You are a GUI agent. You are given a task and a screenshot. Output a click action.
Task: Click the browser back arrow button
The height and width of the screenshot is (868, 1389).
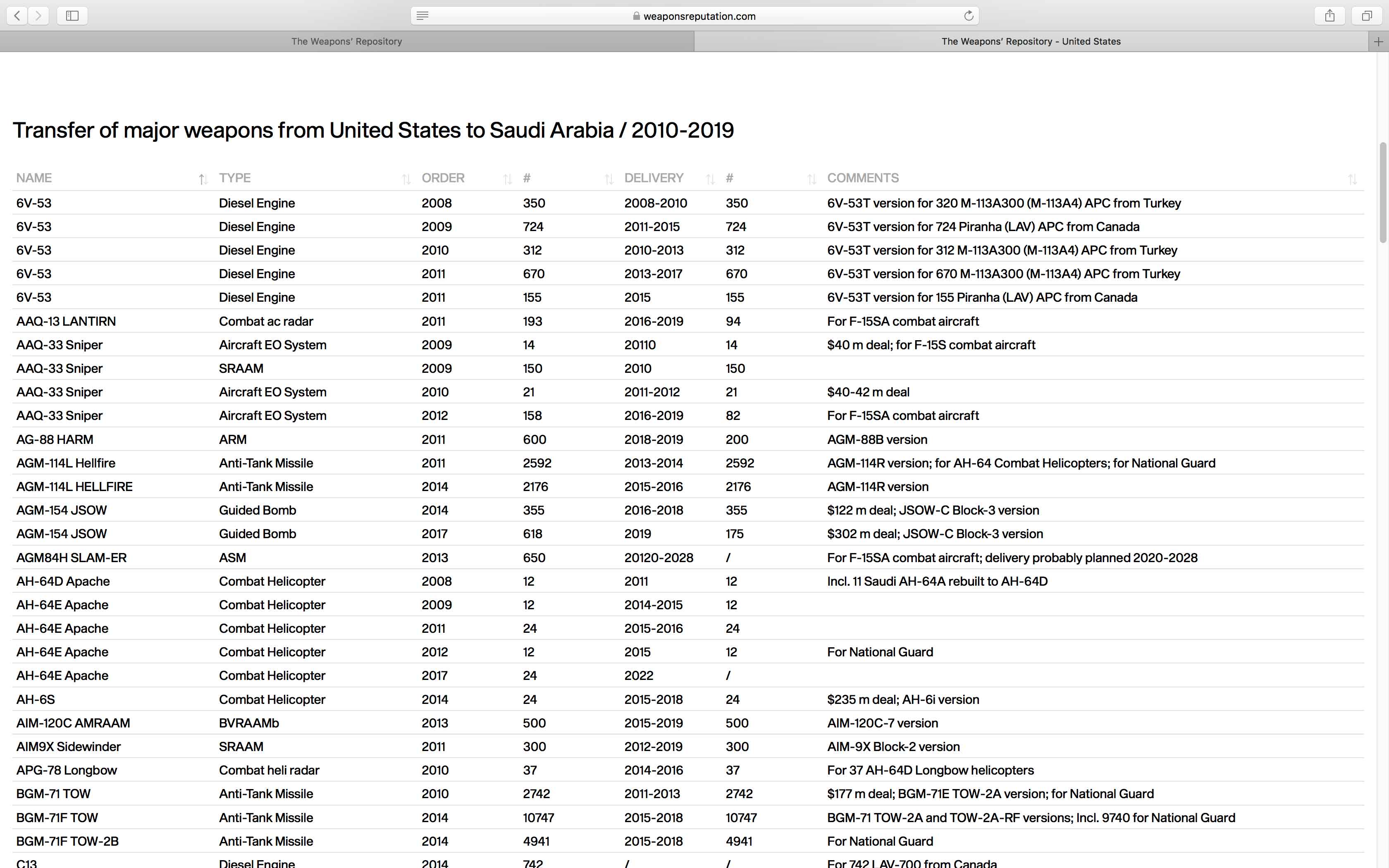(x=17, y=16)
